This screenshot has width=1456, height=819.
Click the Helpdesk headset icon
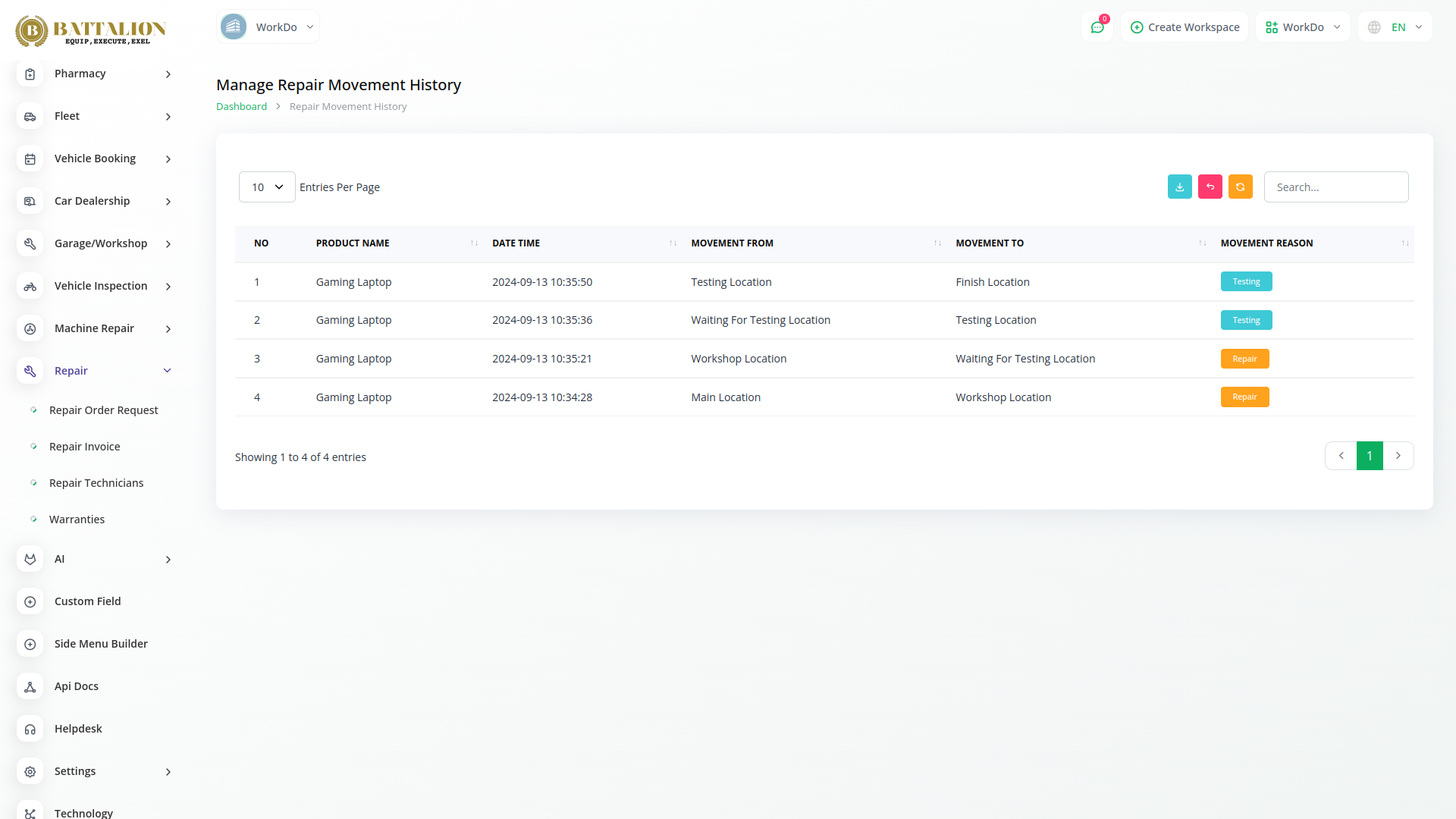pos(30,729)
